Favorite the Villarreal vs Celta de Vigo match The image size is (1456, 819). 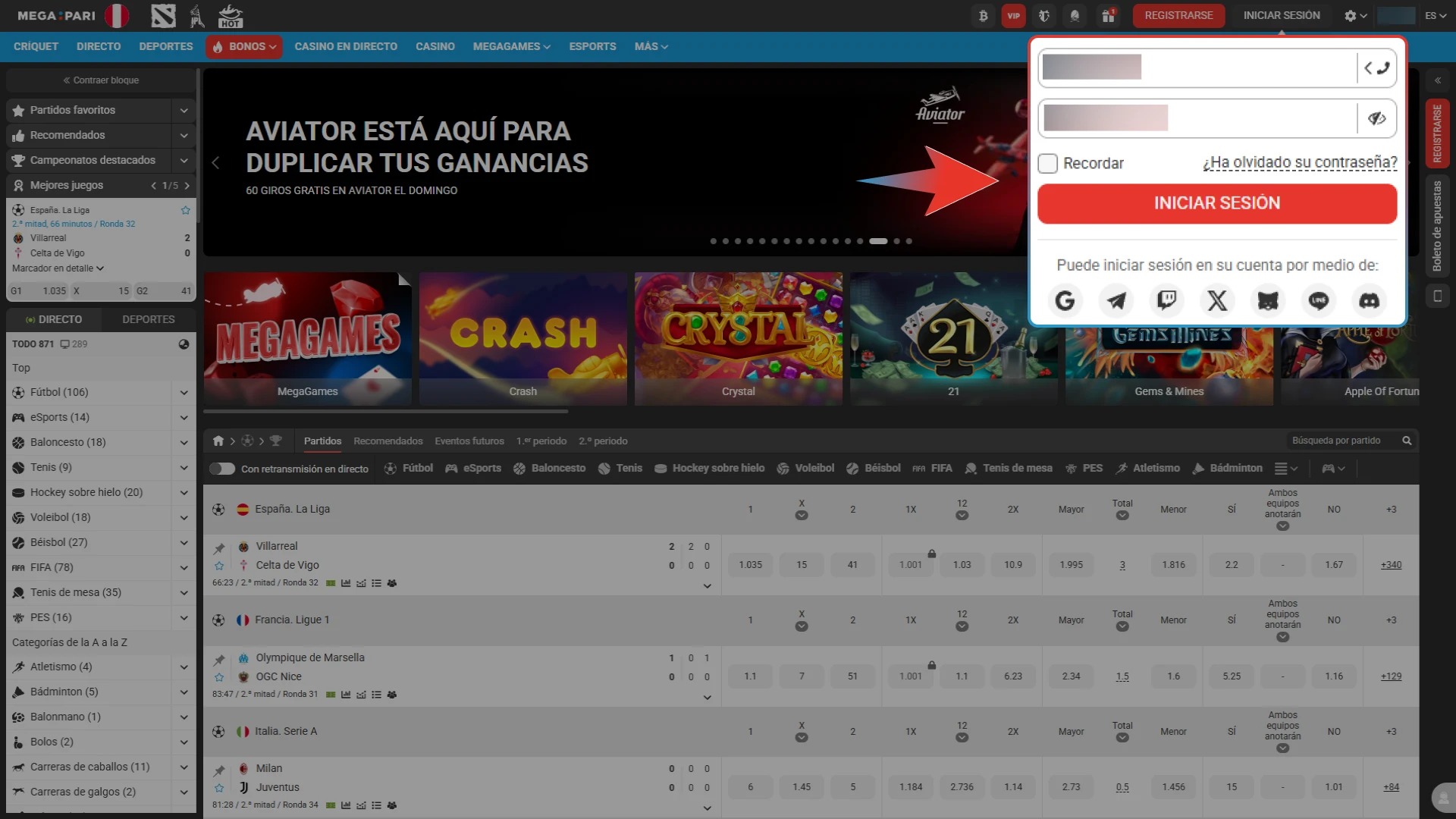[219, 566]
